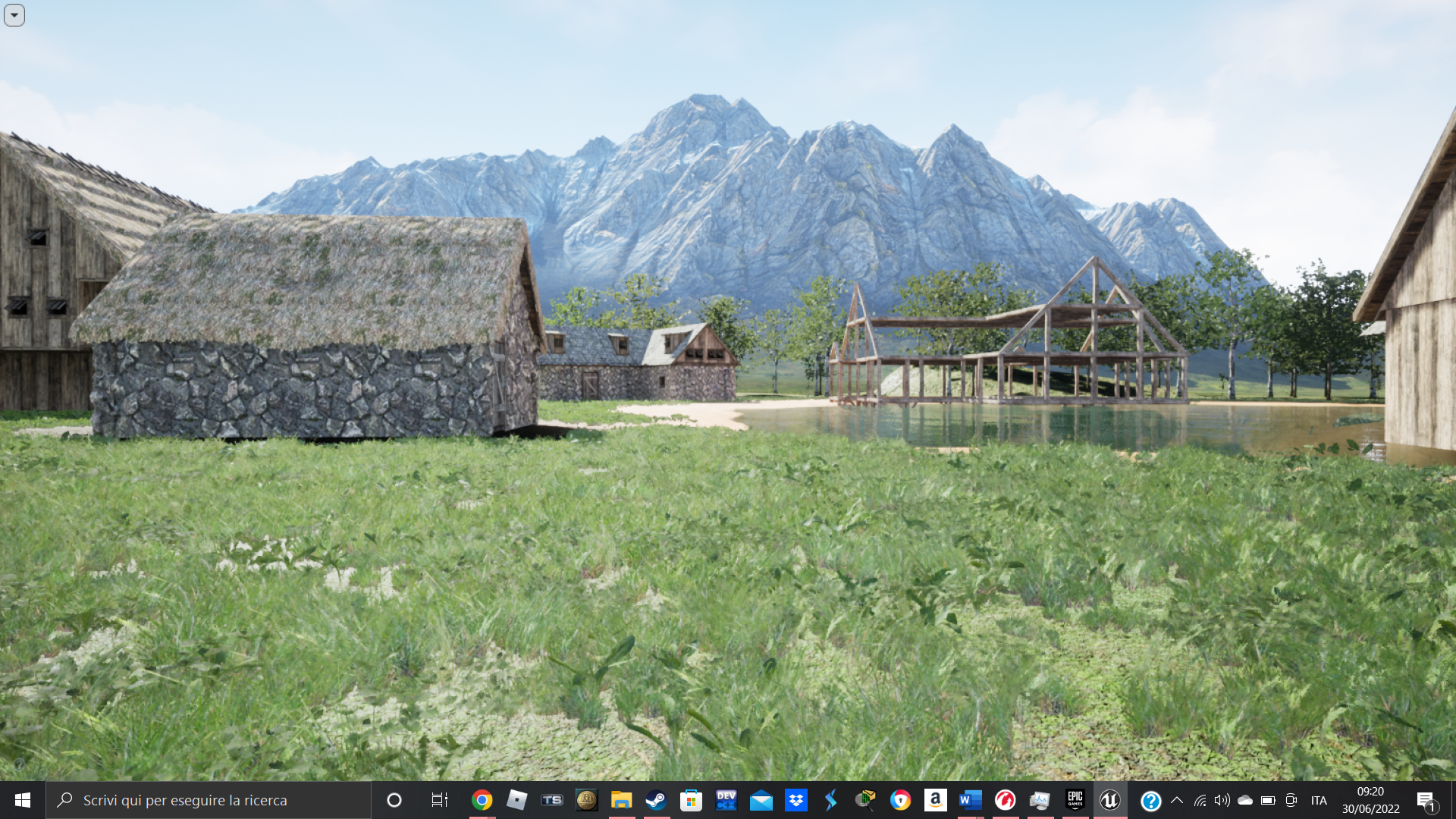Open Microsoft Store taskbar icon
The image size is (1456, 819).
(x=691, y=800)
